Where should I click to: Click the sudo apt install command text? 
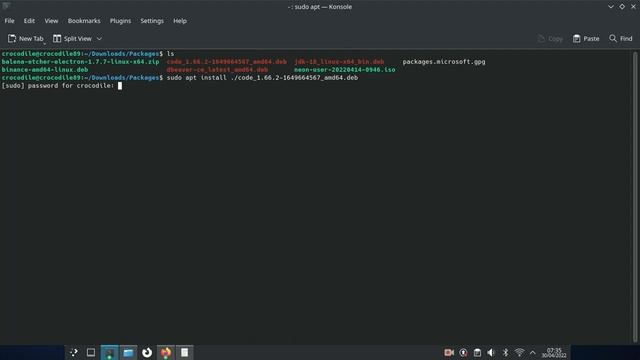click(x=262, y=78)
